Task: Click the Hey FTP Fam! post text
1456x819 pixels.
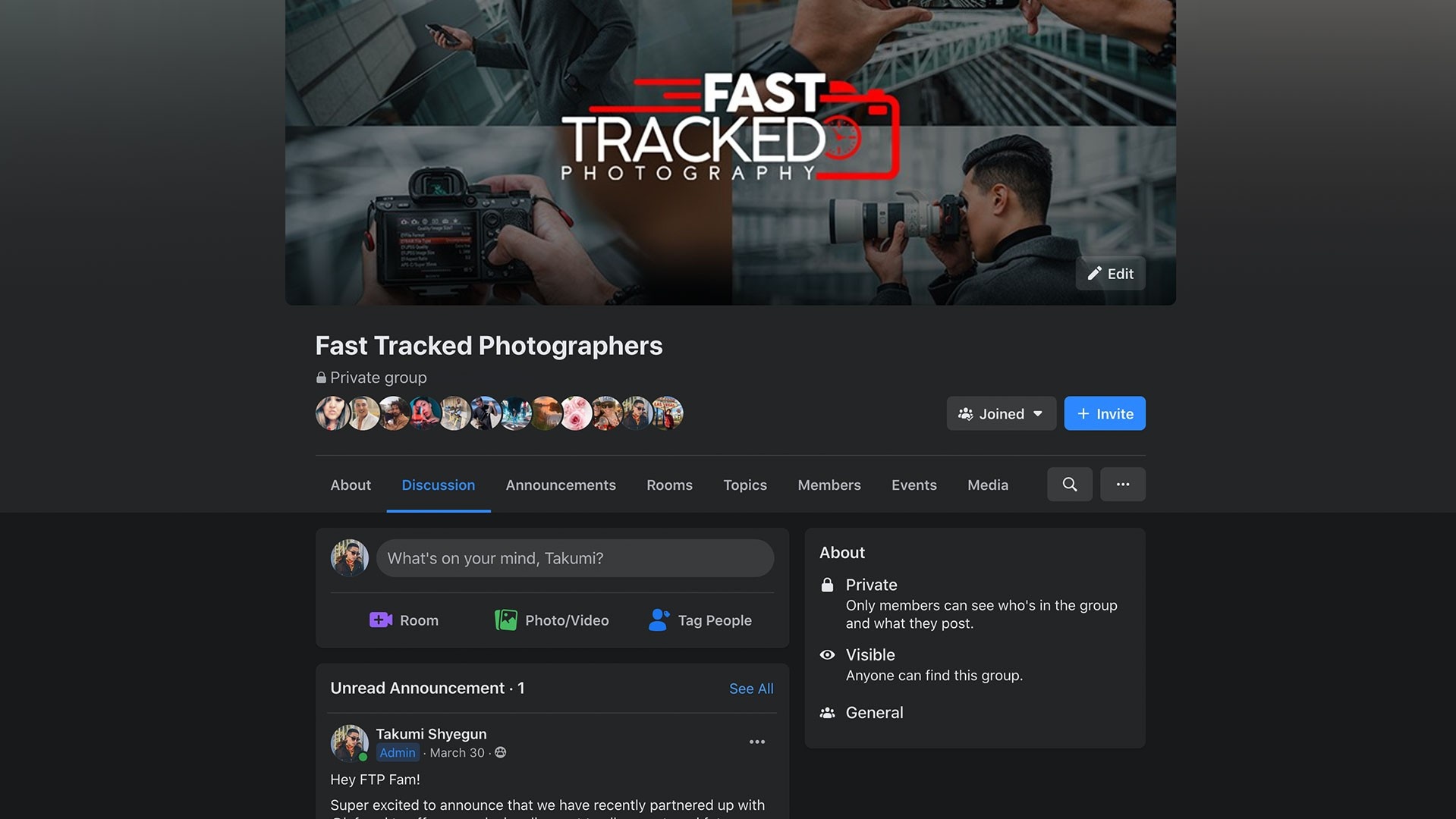Action: pyautogui.click(x=375, y=780)
